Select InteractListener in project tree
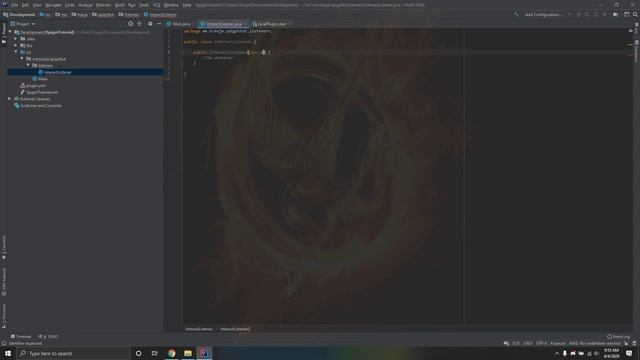 (x=85, y=72)
